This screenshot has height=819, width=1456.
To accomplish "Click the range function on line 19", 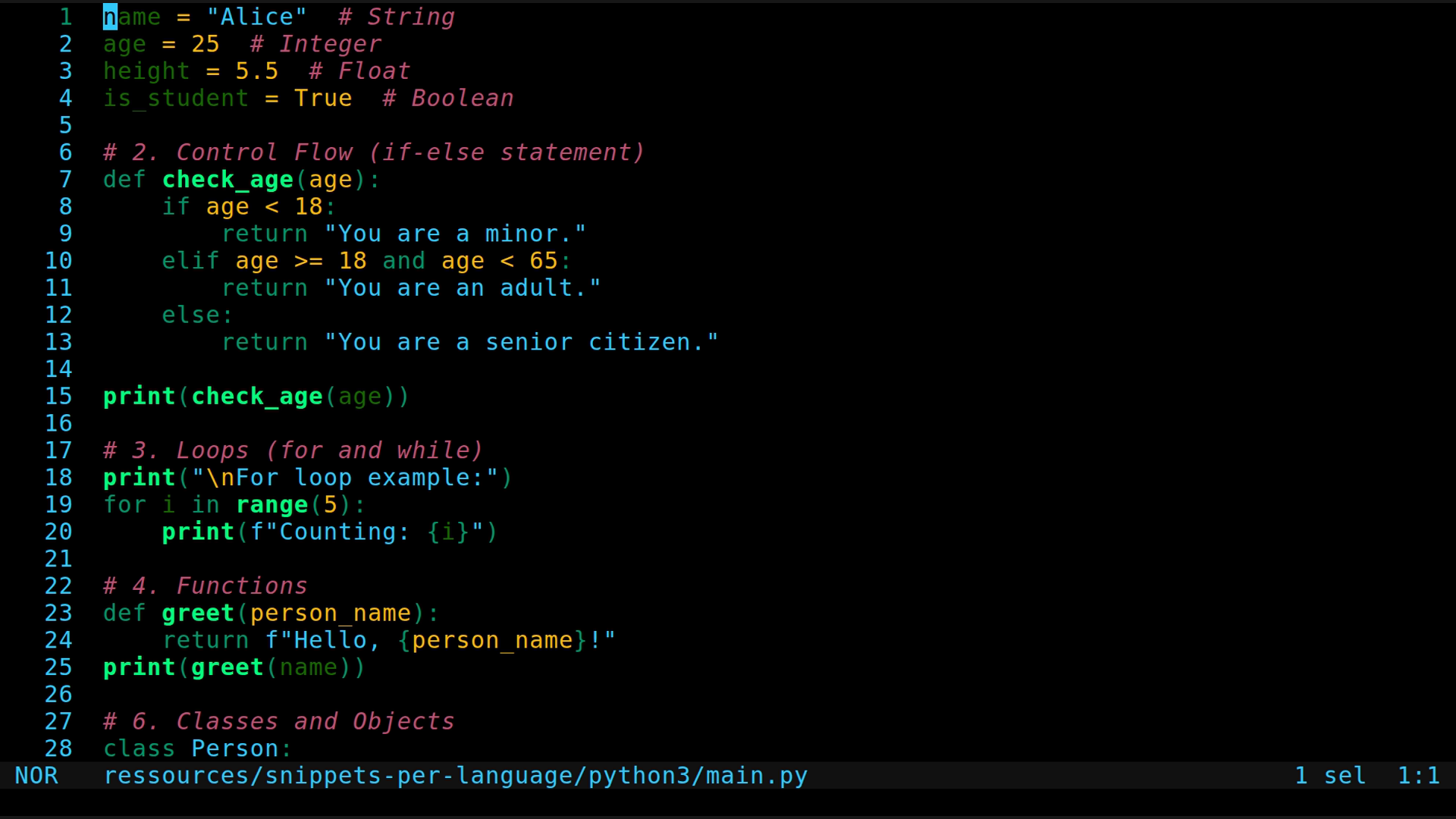I will (x=271, y=504).
